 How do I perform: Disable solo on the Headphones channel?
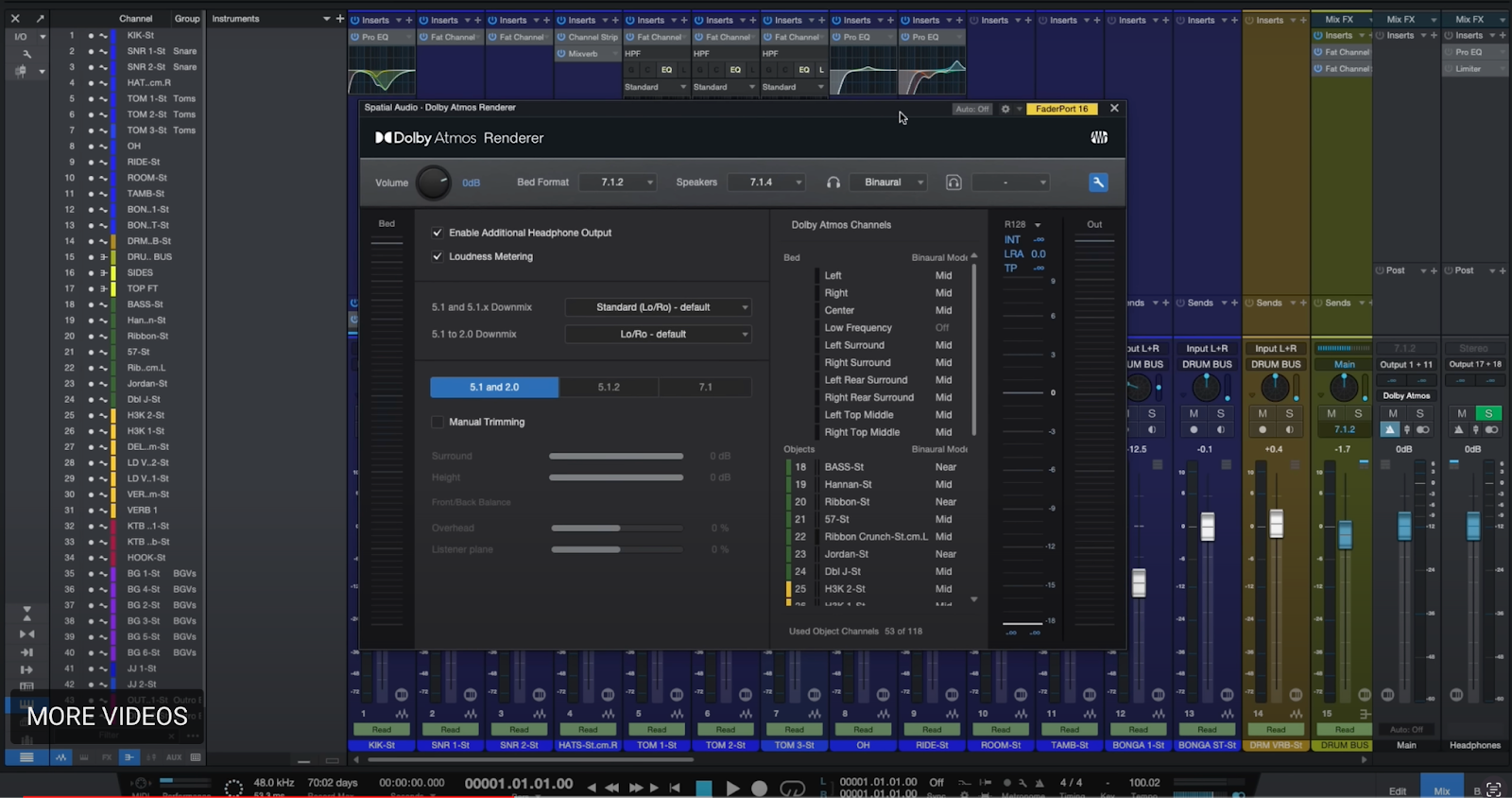coord(1488,413)
